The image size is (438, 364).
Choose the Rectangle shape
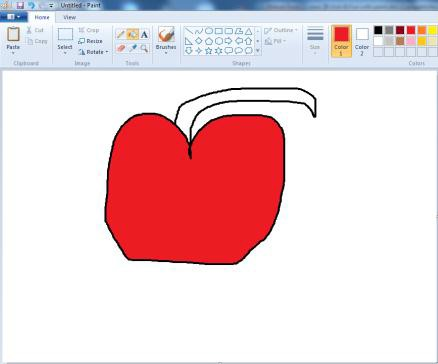[x=219, y=31]
